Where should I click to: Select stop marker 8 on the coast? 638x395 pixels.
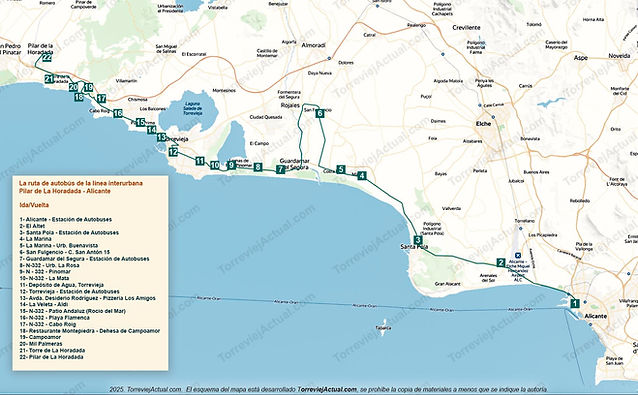tap(258, 167)
